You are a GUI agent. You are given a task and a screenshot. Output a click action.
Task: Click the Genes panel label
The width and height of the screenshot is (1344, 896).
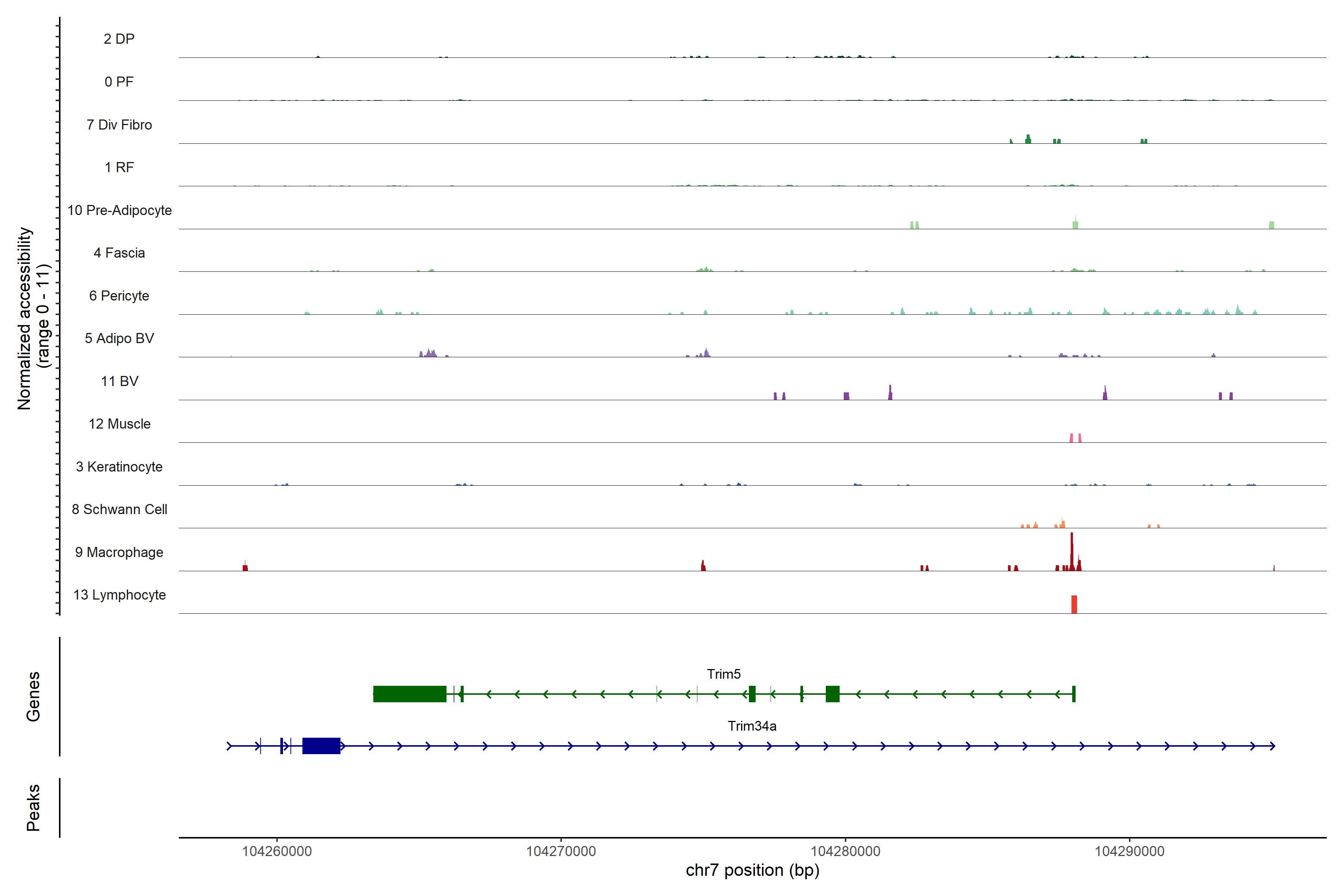point(33,696)
